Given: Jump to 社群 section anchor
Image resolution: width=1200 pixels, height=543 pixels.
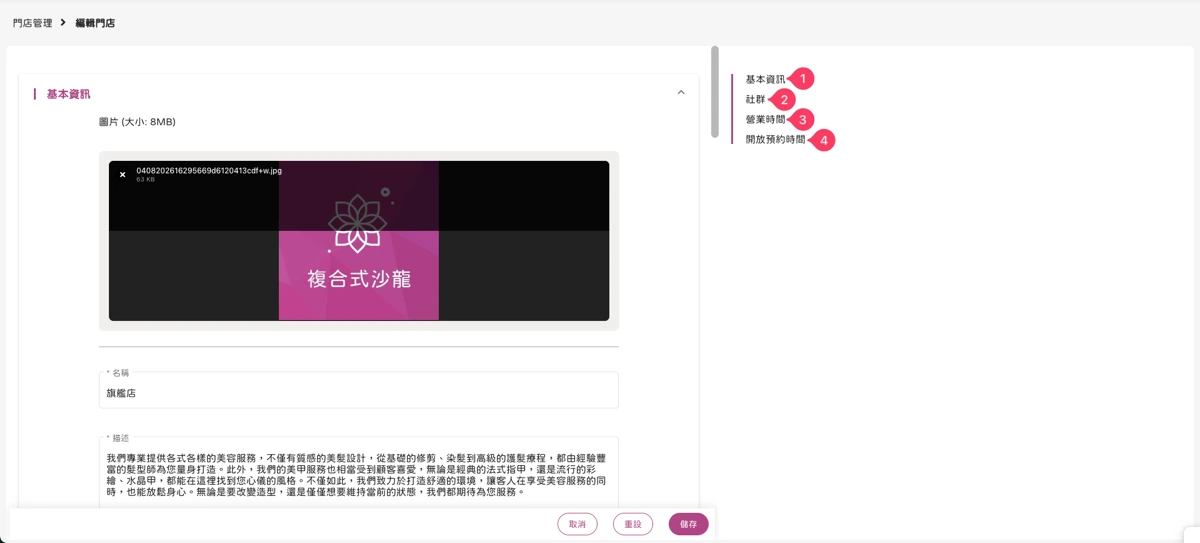Looking at the screenshot, I should (x=755, y=99).
